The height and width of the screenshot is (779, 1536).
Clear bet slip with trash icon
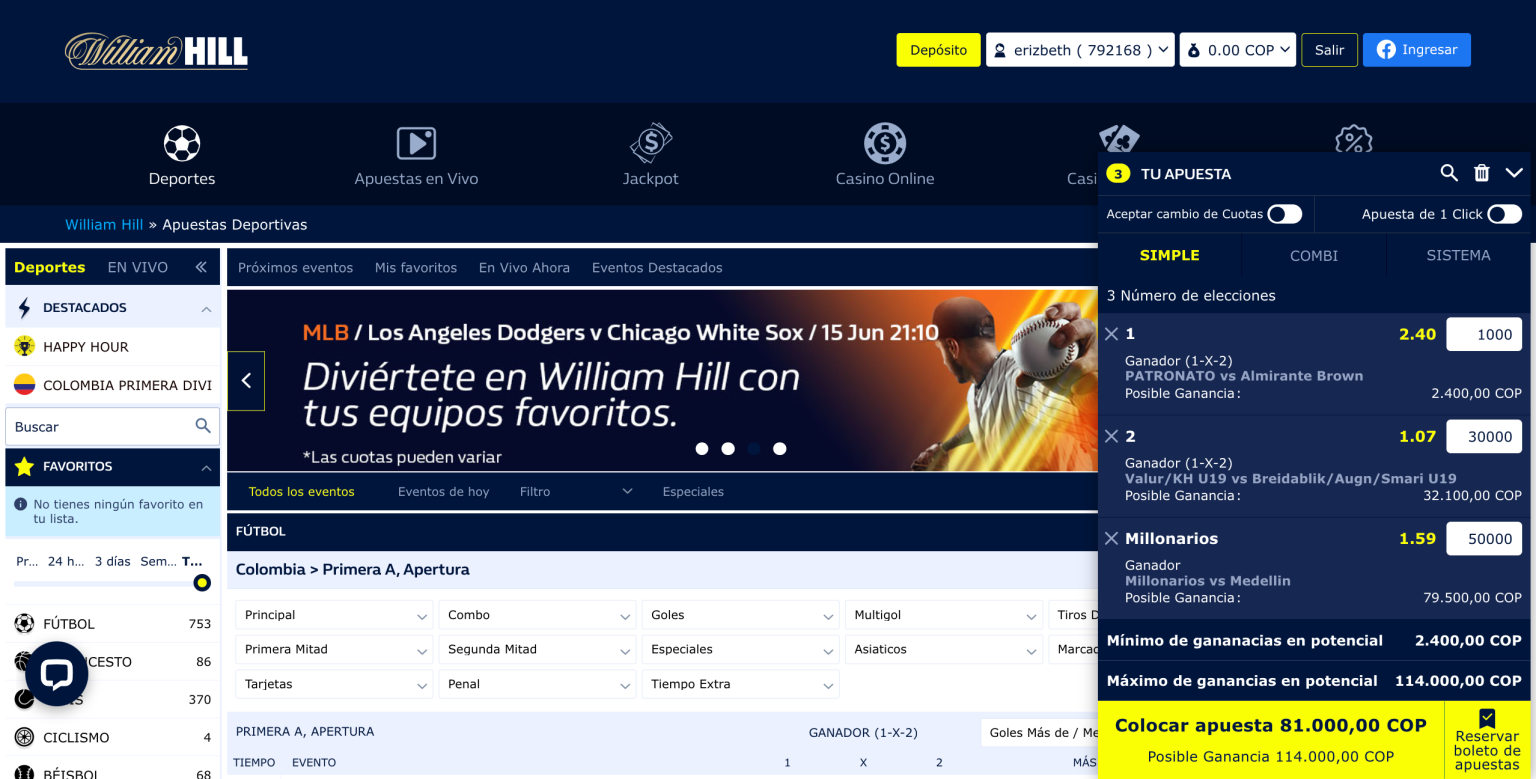coord(1482,173)
